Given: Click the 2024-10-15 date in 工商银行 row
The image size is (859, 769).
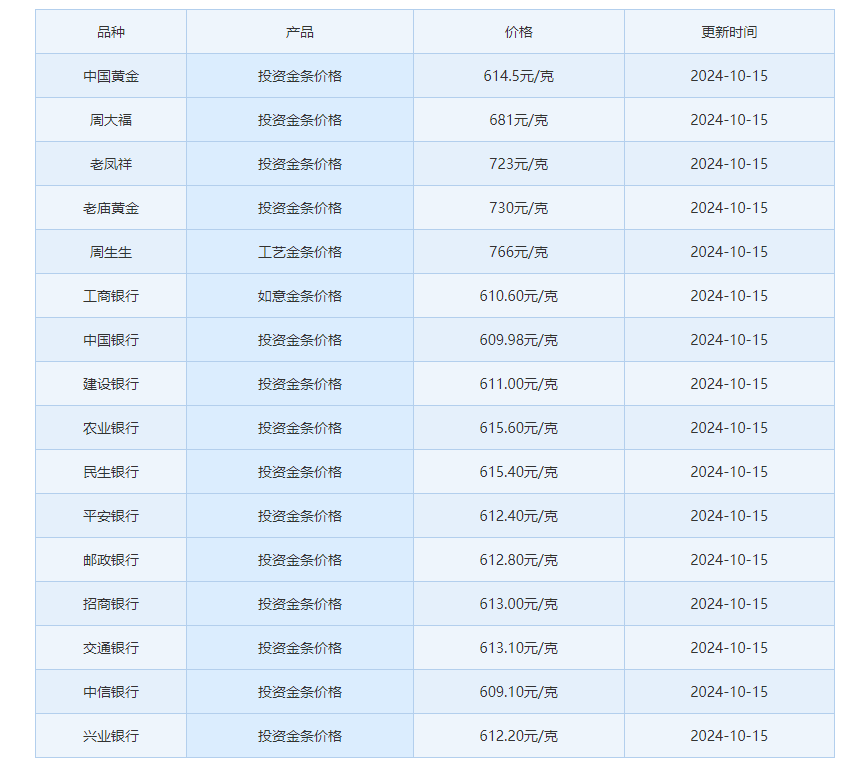Looking at the screenshot, I should point(729,296).
